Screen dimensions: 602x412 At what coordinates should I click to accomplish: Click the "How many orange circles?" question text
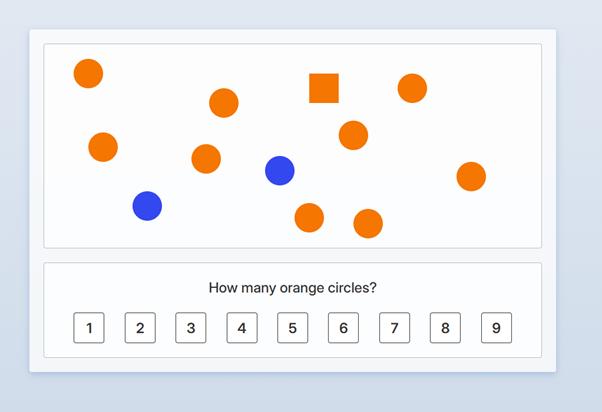293,288
